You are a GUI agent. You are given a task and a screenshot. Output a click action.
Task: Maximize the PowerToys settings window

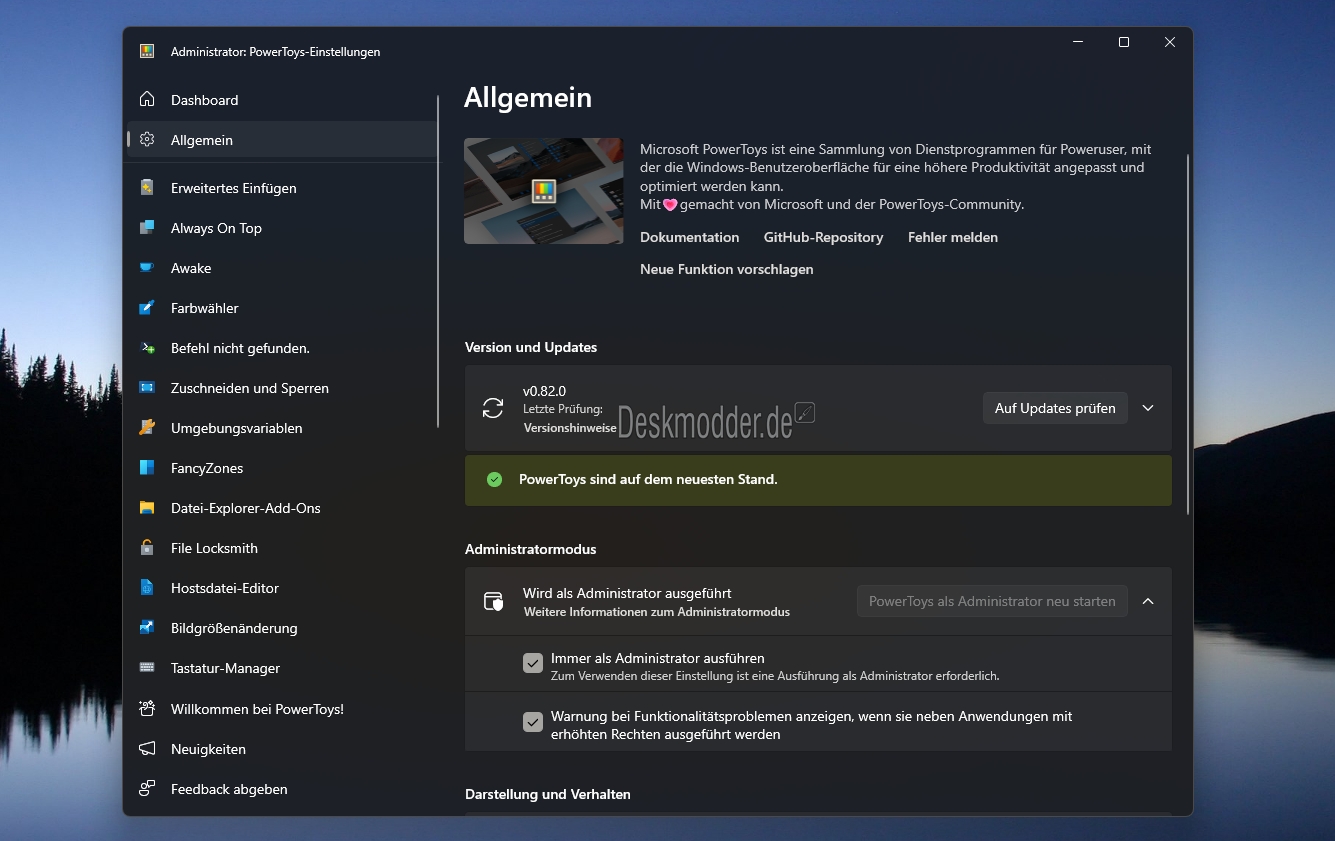[1124, 42]
